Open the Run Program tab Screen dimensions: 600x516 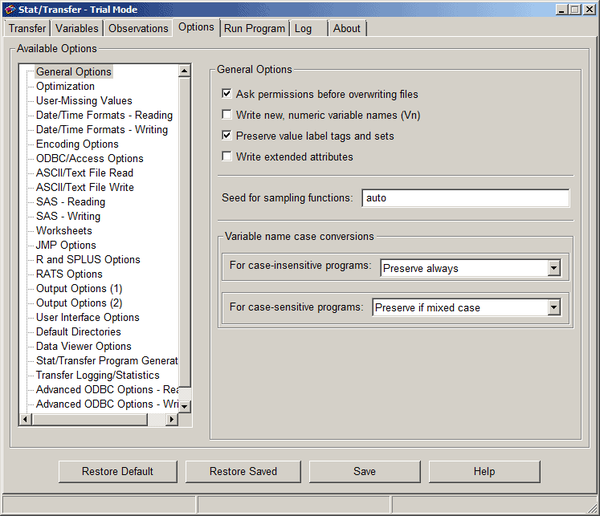254,28
